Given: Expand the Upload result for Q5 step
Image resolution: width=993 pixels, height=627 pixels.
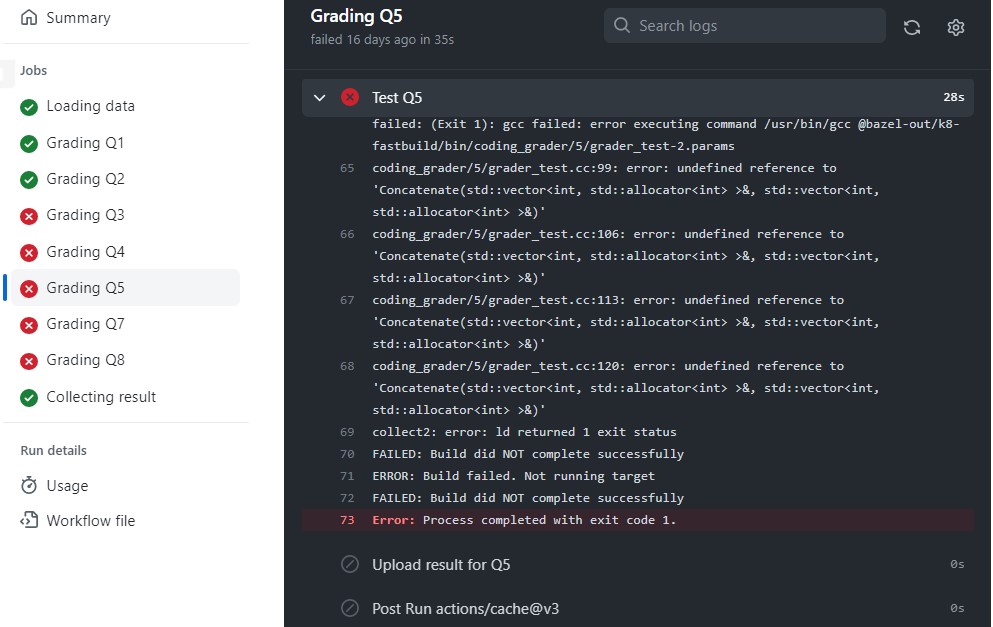Looking at the screenshot, I should (x=638, y=564).
